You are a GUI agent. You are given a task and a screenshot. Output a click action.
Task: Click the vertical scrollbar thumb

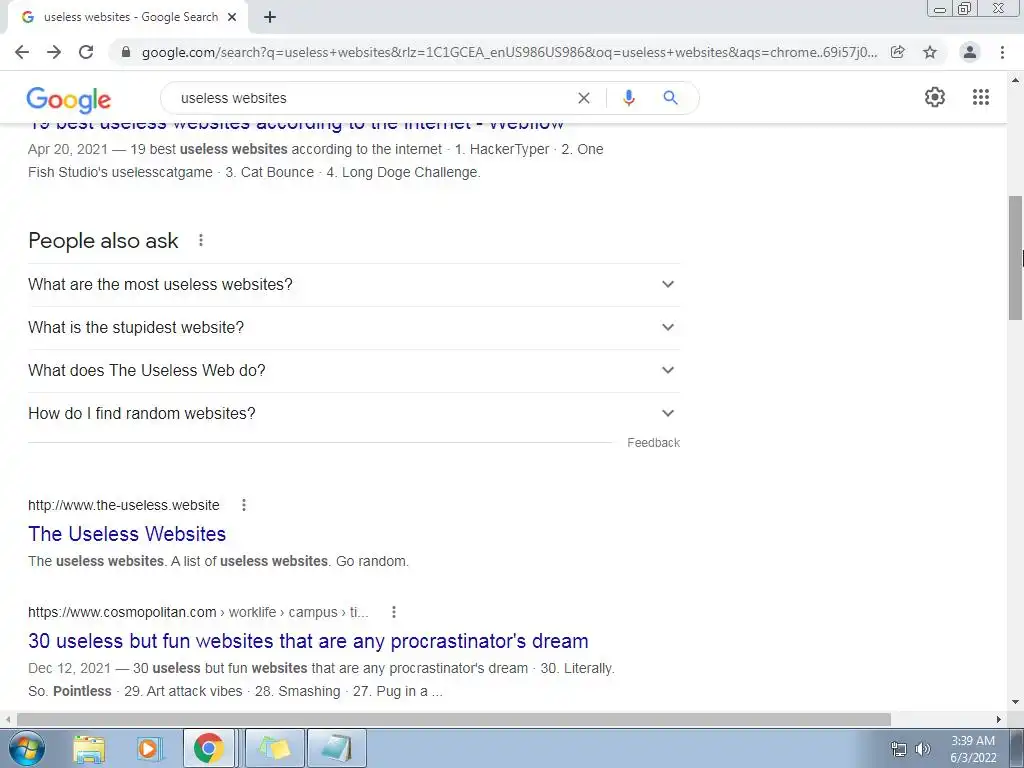[1015, 257]
